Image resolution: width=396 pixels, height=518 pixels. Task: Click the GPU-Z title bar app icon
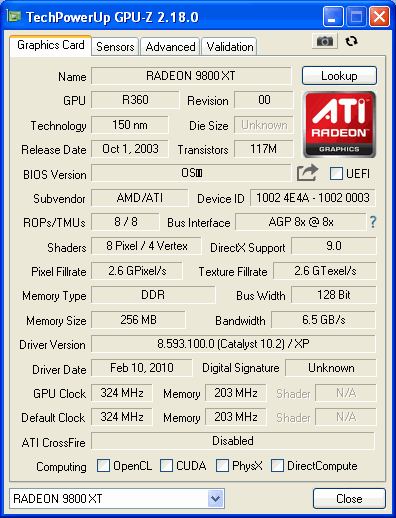[14, 16]
